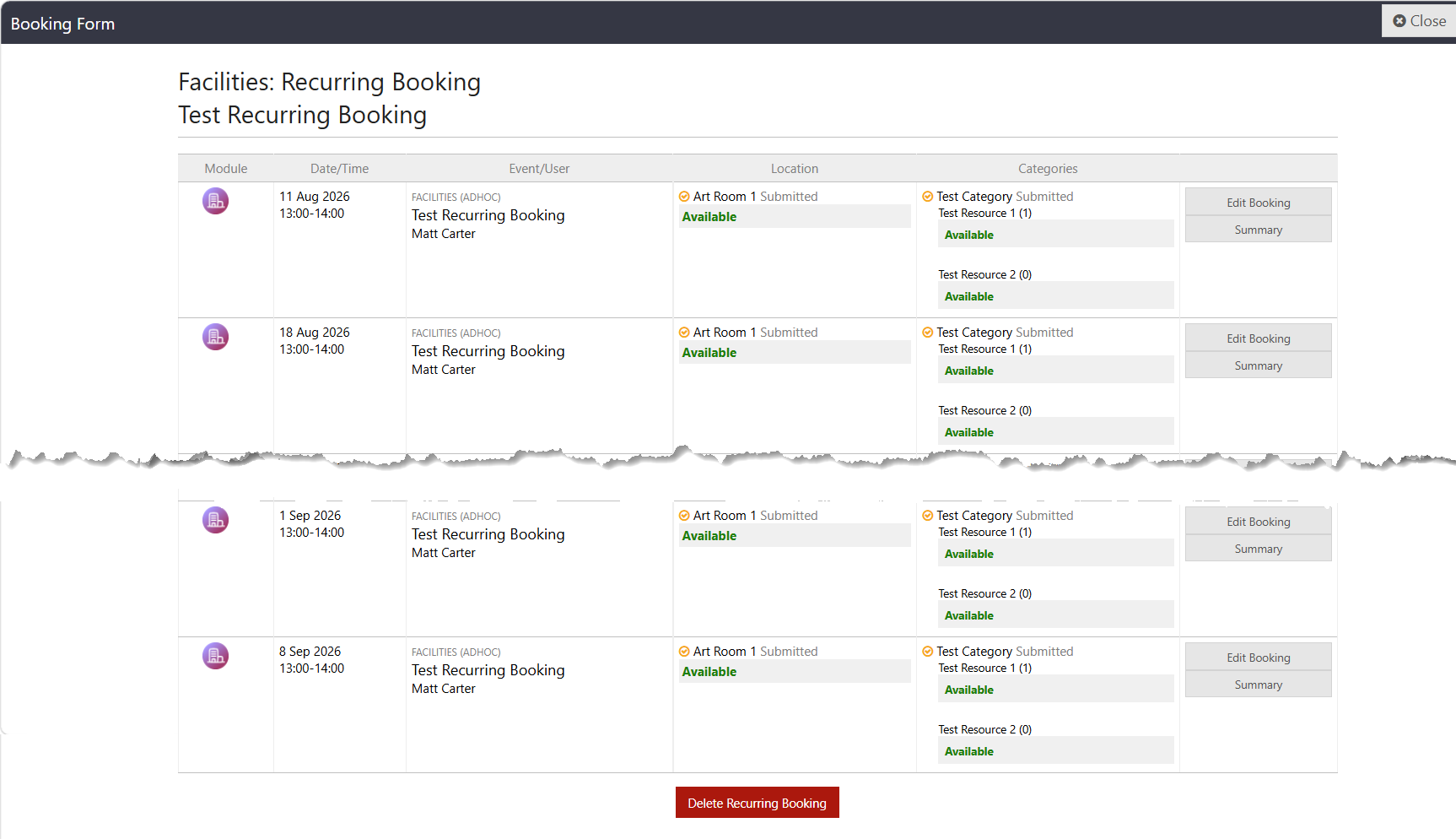This screenshot has height=839, width=1456.
Task: Click FACILITIES (ADHOC) label in 18 Aug row
Action: (x=456, y=333)
